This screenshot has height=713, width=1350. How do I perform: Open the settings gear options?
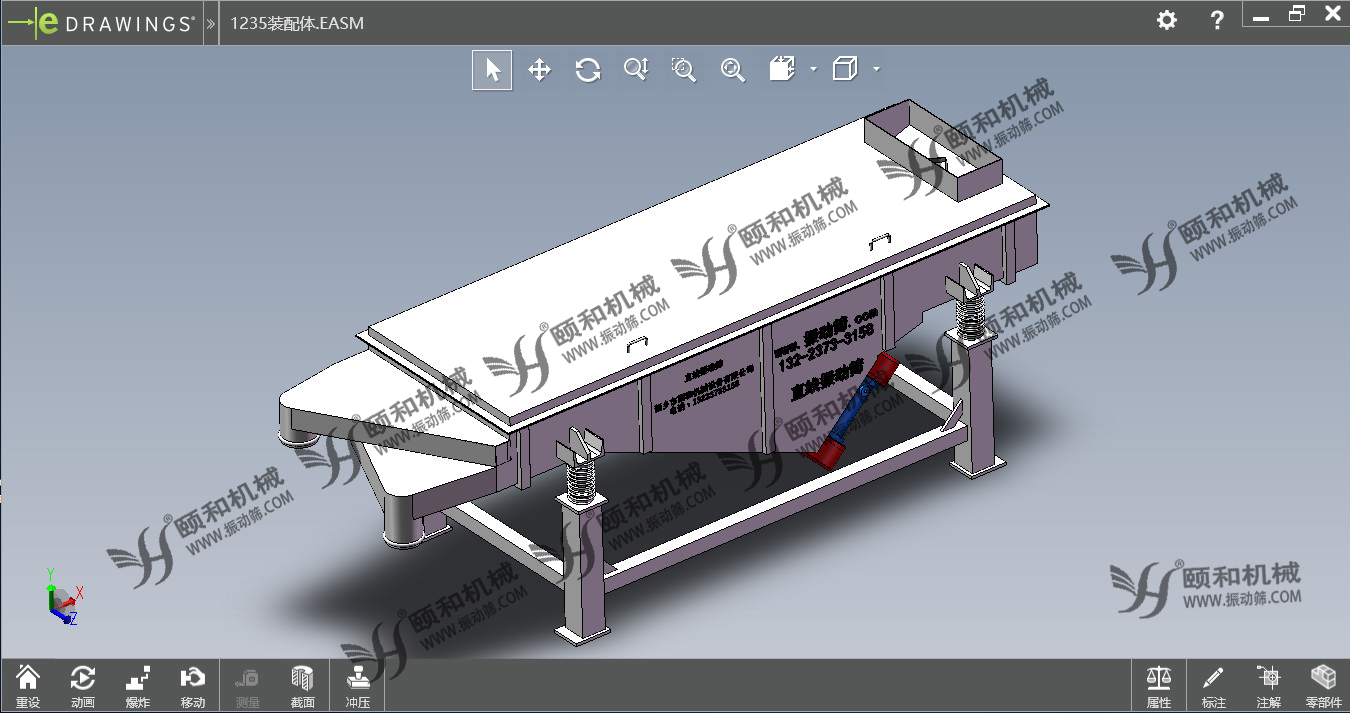(x=1166, y=20)
